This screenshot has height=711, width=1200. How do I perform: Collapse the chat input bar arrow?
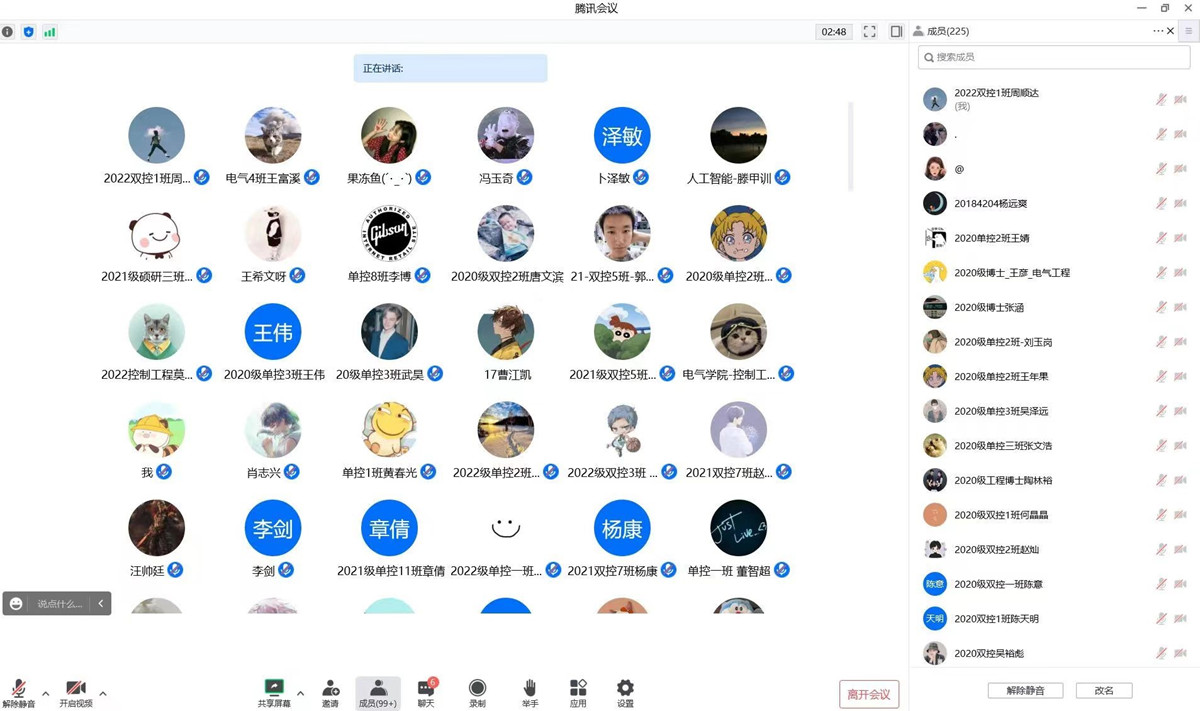(x=100, y=604)
